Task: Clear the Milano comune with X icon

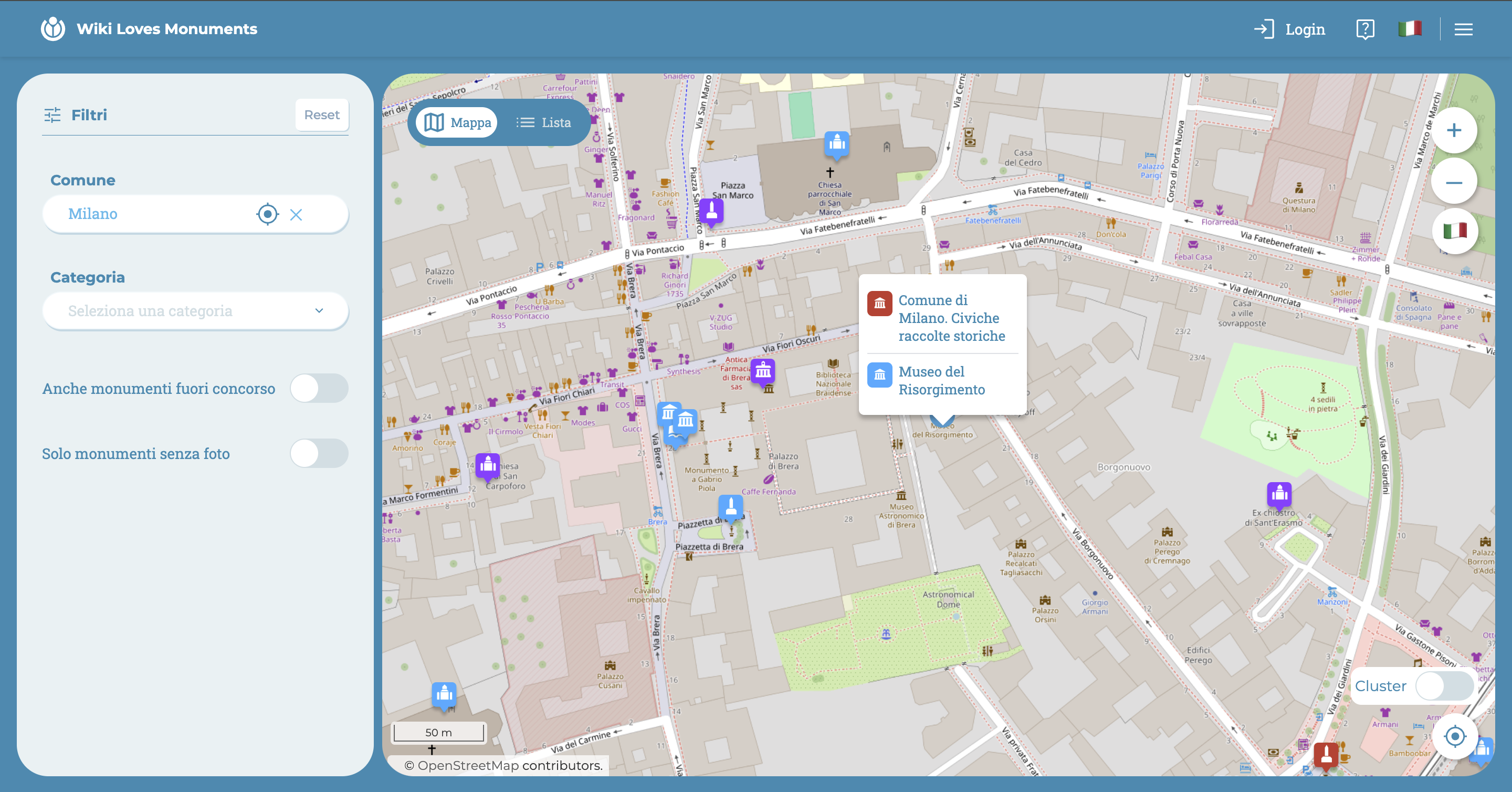Action: pyautogui.click(x=296, y=215)
